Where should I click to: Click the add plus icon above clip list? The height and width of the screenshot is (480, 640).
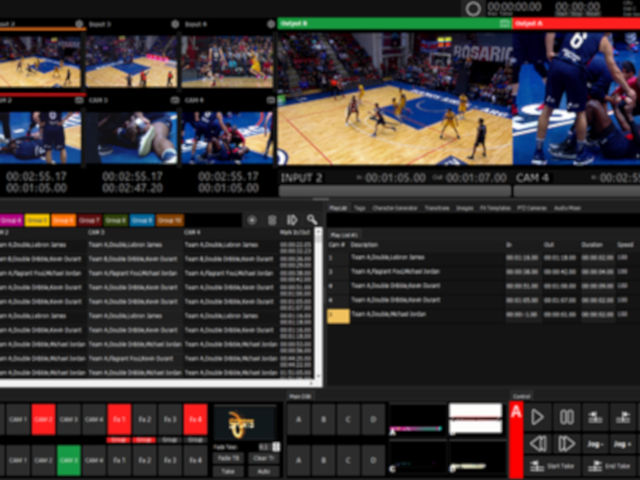point(251,219)
